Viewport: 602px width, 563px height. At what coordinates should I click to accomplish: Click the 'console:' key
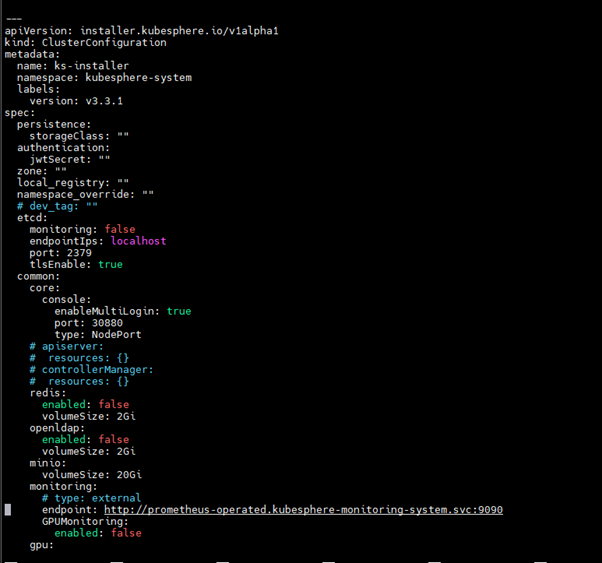click(66, 300)
